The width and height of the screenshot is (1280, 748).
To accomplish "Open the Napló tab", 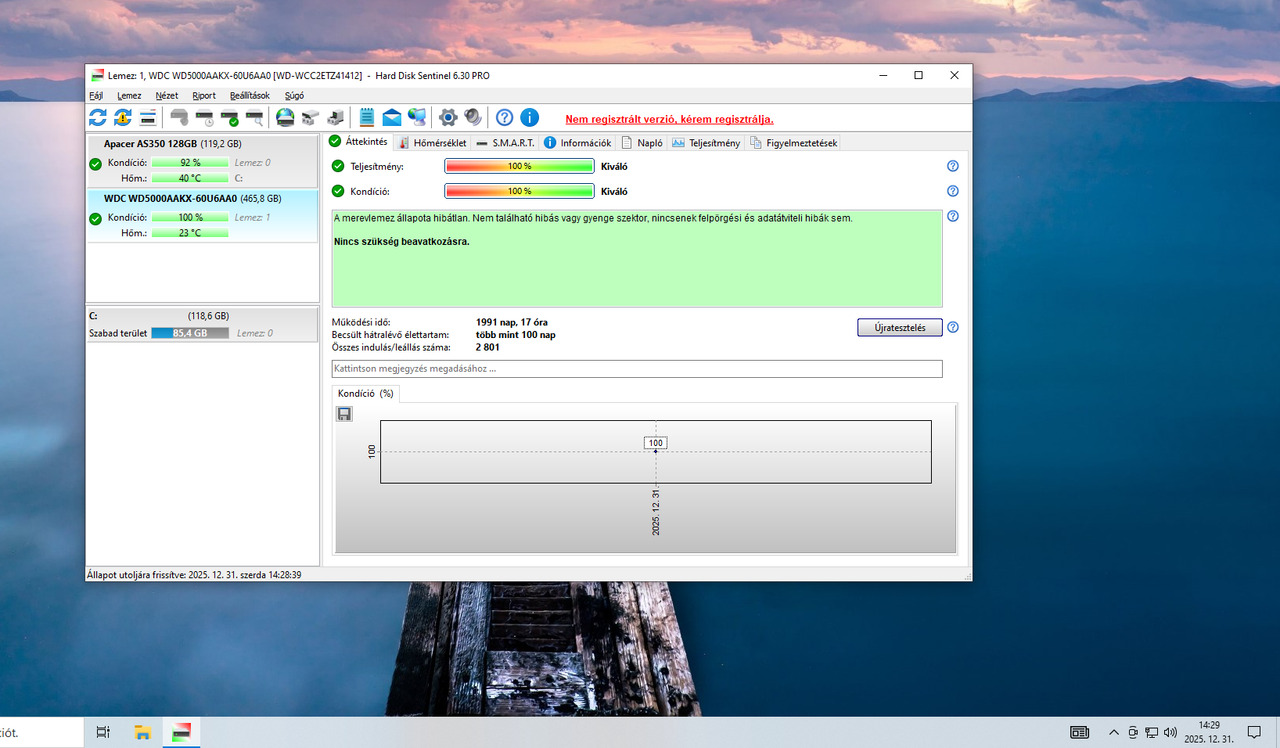I will click(642, 143).
